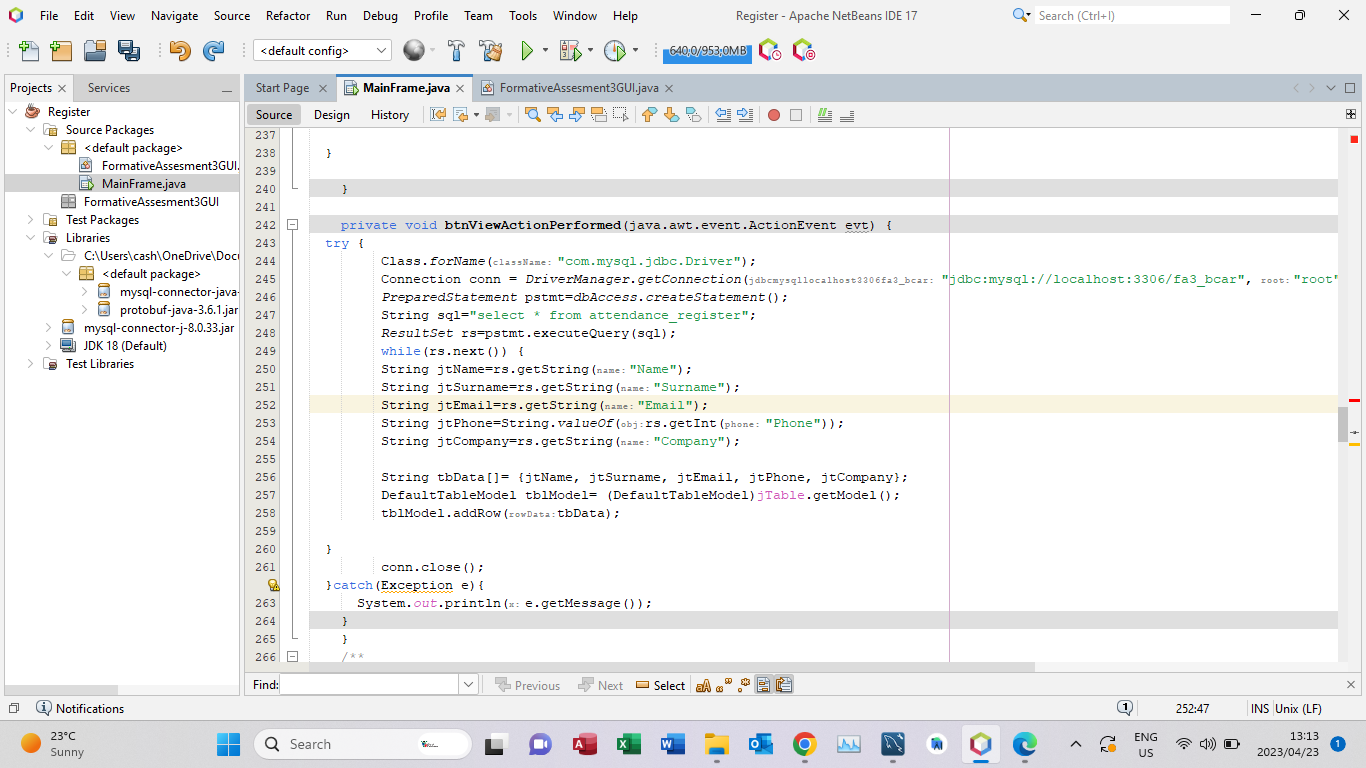Image resolution: width=1366 pixels, height=768 pixels.
Task: Comment selected lines using the Comment icon
Action: click(x=822, y=114)
